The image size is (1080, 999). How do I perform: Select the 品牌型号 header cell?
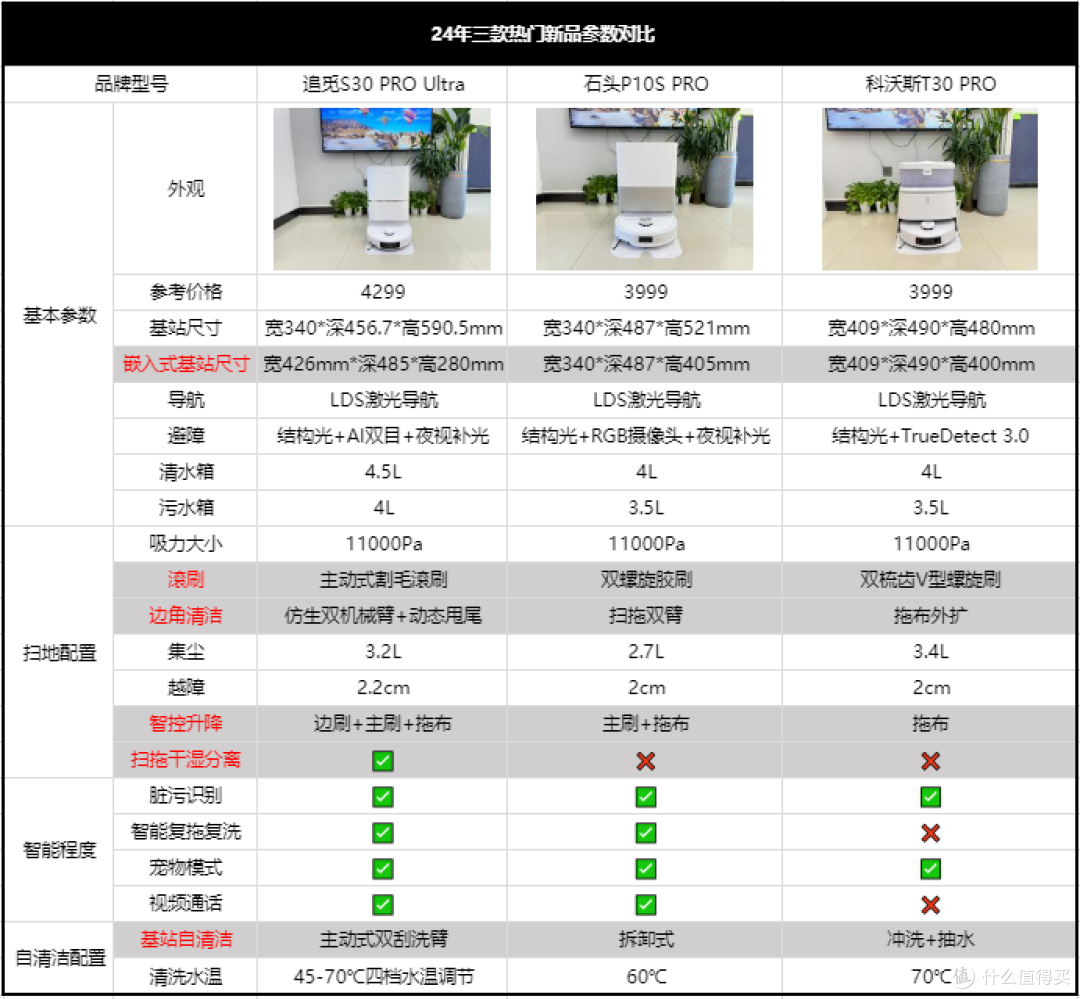coord(131,84)
